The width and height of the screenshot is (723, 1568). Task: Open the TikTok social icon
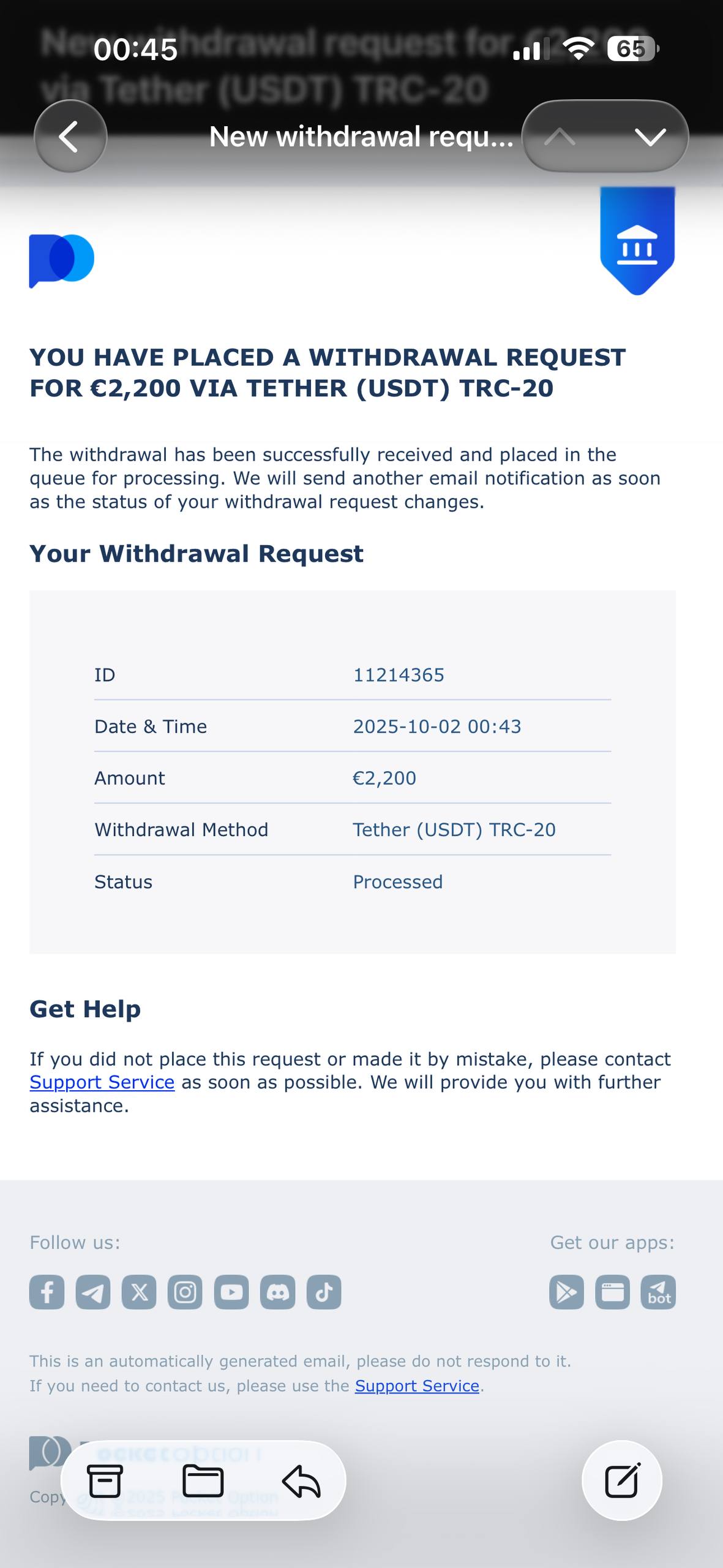click(324, 1292)
